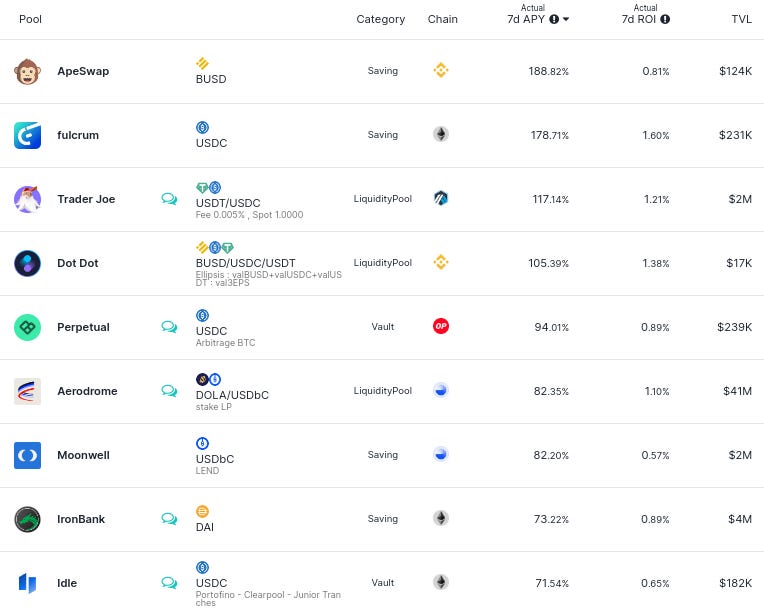This screenshot has width=764, height=614.
Task: Click the 71.54% APY value
Action: coord(552,583)
